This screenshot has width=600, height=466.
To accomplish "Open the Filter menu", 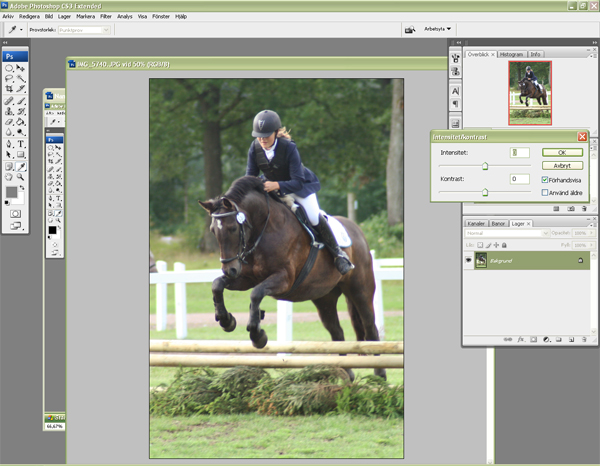I will [106, 16].
